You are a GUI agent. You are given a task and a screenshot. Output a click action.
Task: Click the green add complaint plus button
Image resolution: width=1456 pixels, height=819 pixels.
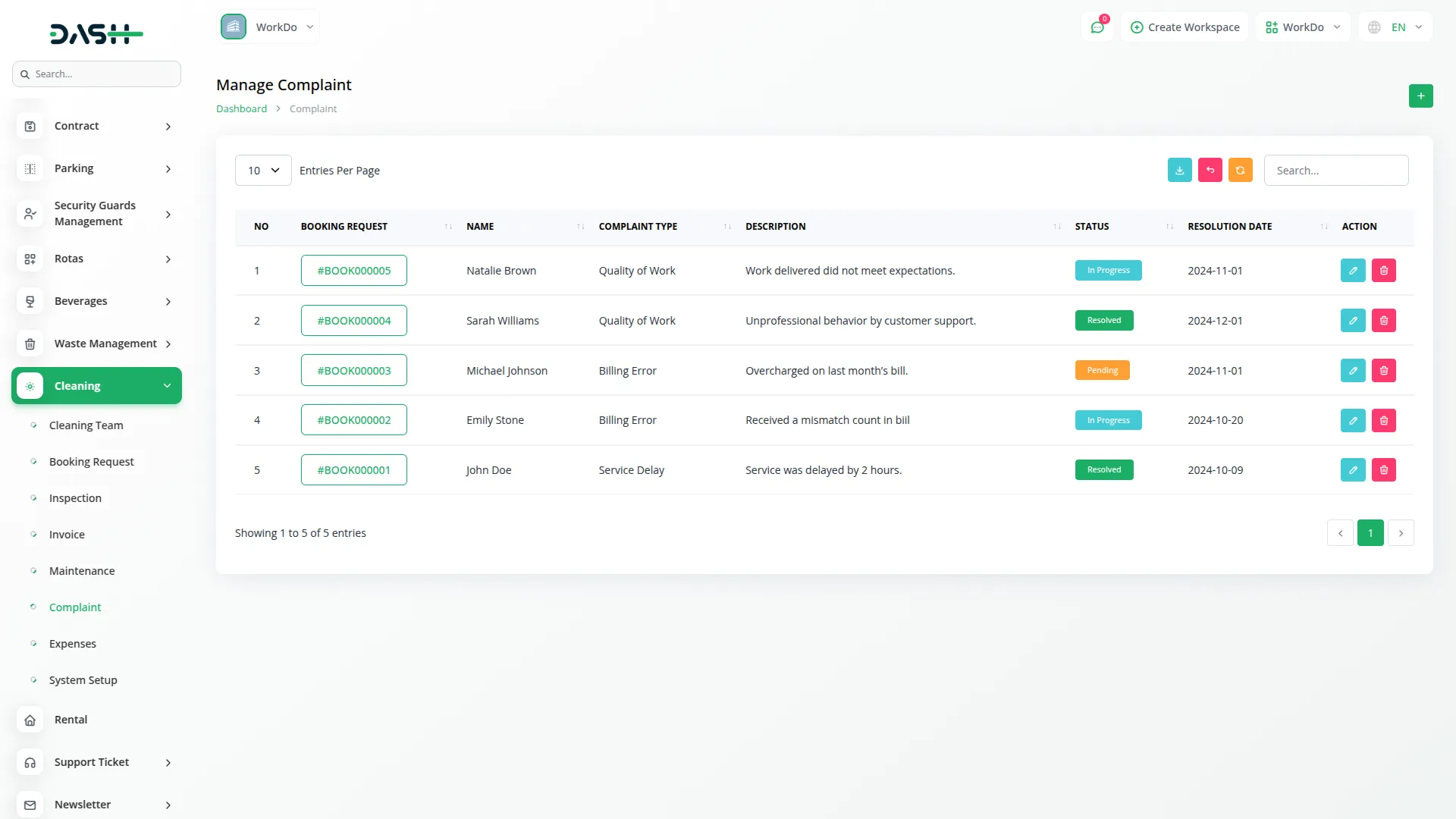1420,96
